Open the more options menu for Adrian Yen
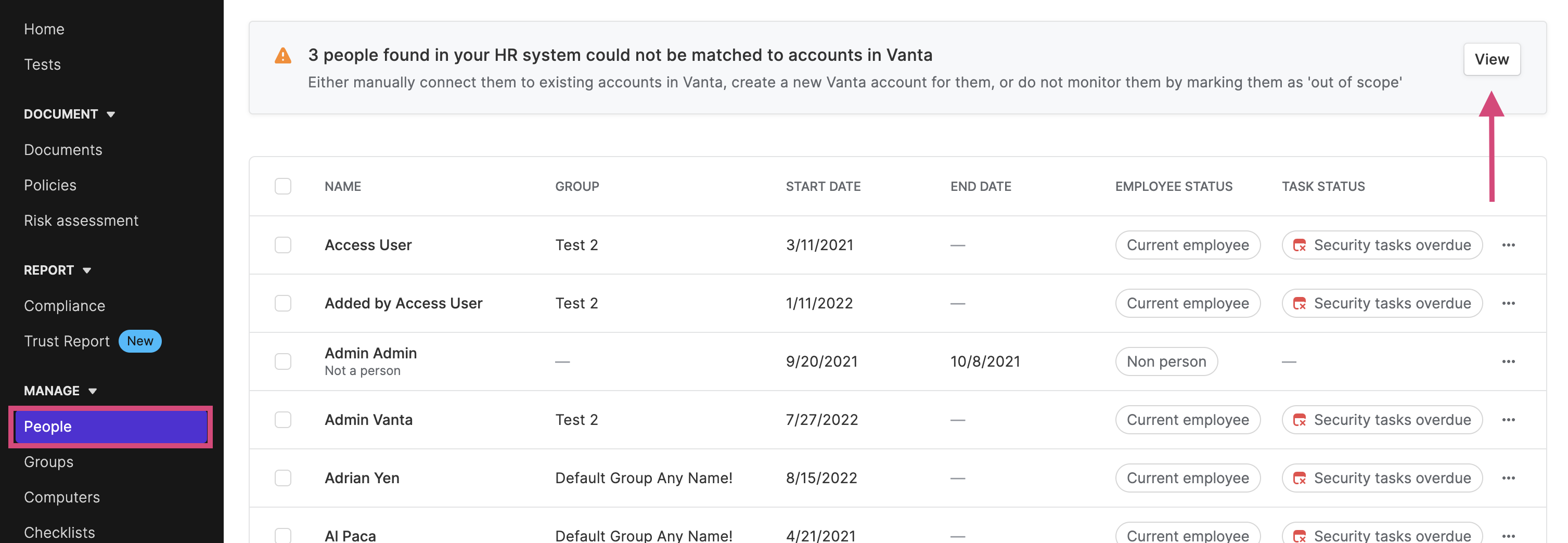The width and height of the screenshot is (1568, 543). (x=1508, y=479)
